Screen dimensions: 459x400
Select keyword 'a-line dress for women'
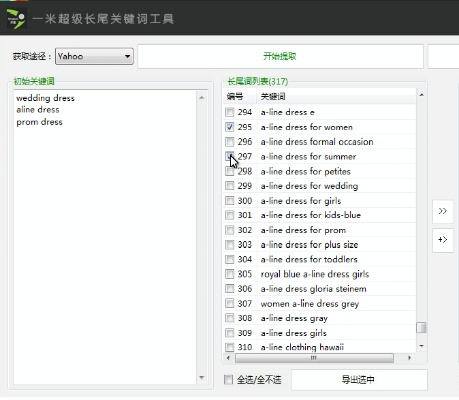click(x=307, y=127)
